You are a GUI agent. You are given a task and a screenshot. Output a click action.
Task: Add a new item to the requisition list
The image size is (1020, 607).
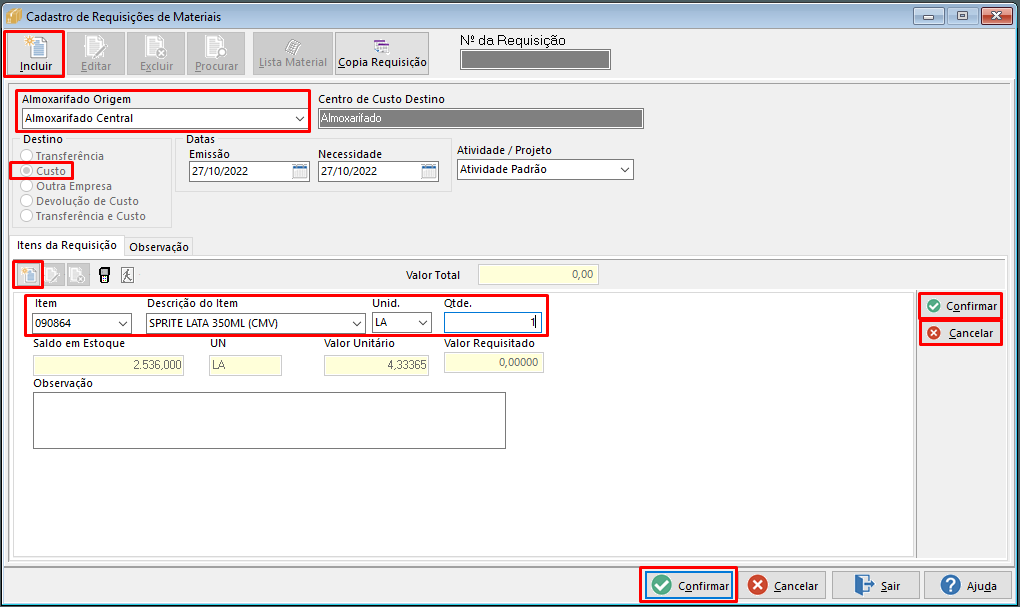28,275
